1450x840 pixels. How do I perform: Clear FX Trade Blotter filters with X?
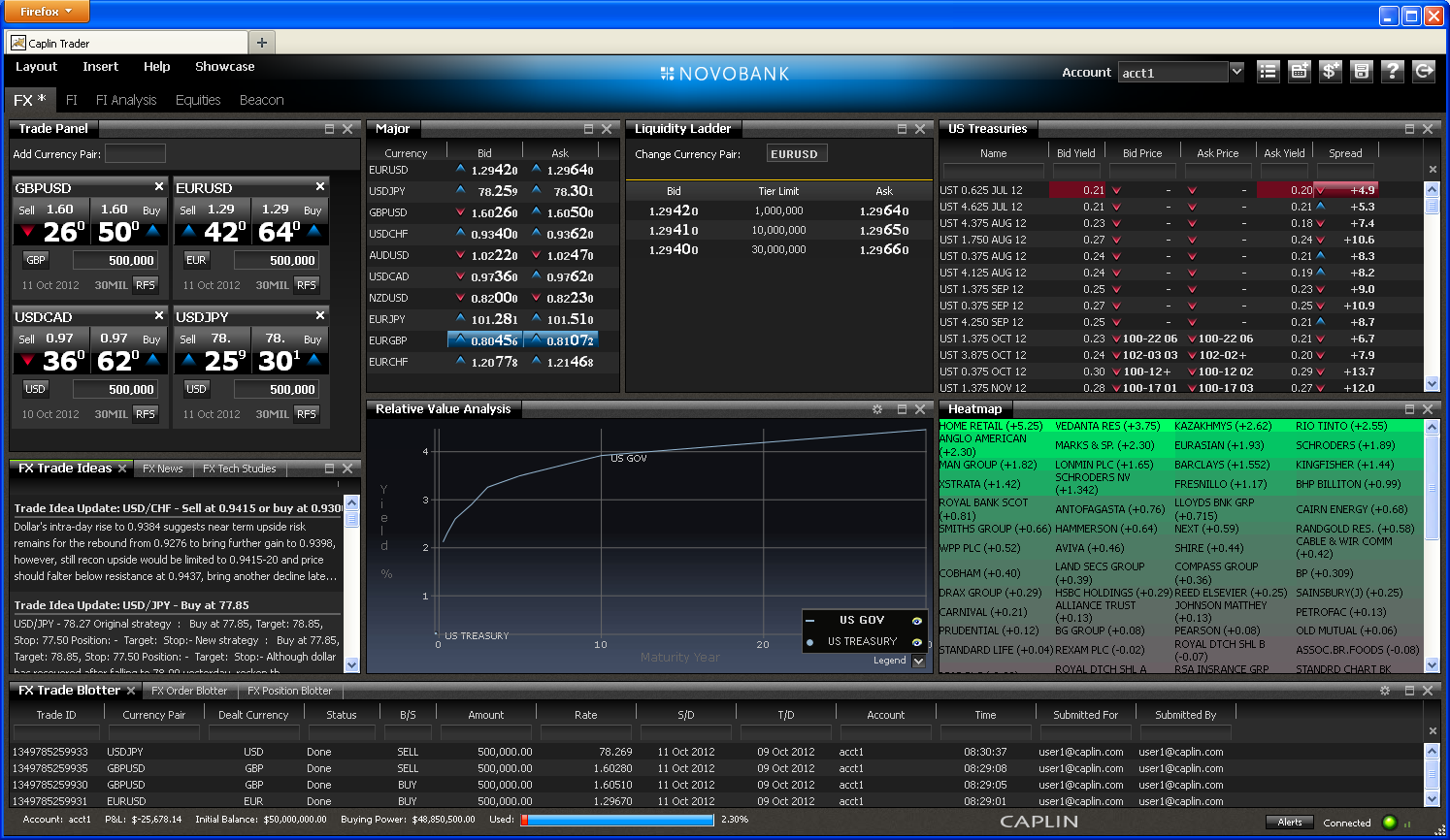(x=1433, y=731)
